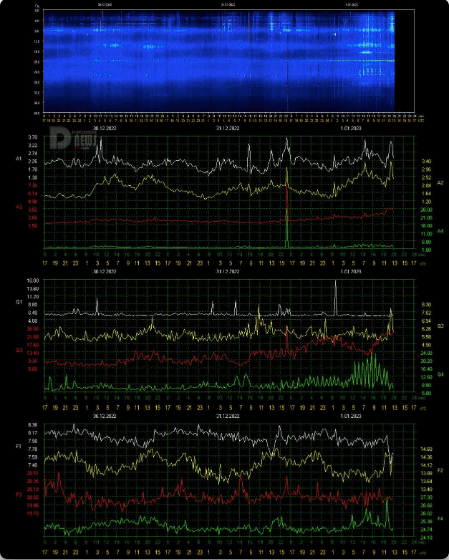This screenshot has width=449, height=560.
Task: Click the green 27.30 value on F4 axis
Action: click(426, 497)
